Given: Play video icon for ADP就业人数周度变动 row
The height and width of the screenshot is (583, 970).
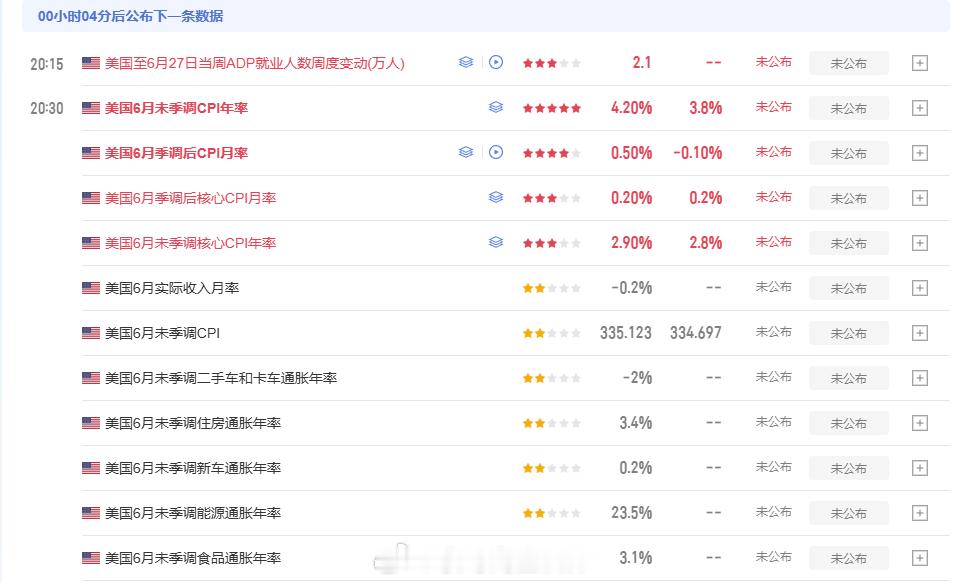Looking at the screenshot, I should click(496, 63).
